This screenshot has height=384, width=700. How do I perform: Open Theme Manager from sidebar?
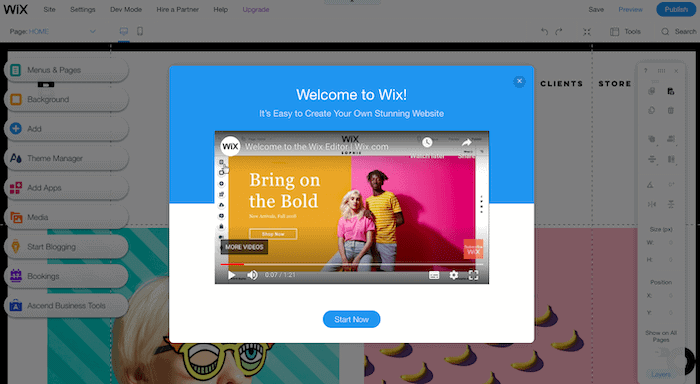(67, 159)
